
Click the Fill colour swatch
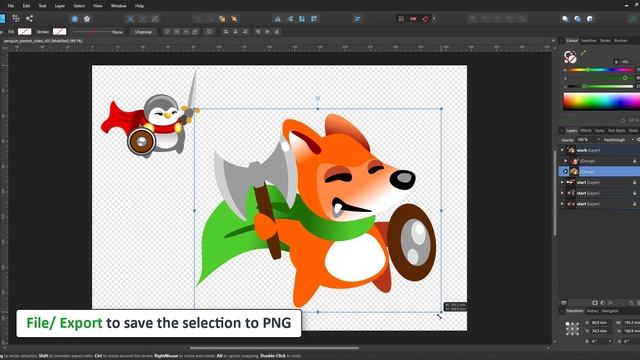24,31
